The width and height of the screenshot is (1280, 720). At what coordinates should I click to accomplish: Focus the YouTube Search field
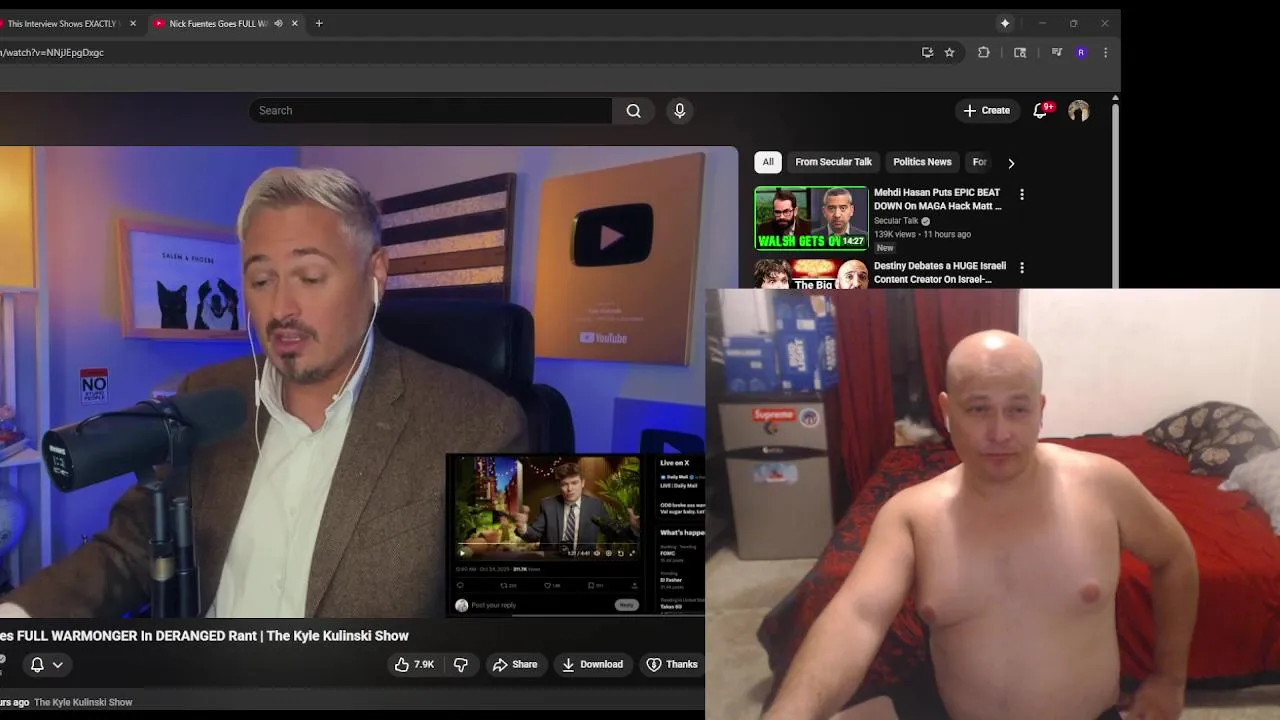click(x=430, y=111)
